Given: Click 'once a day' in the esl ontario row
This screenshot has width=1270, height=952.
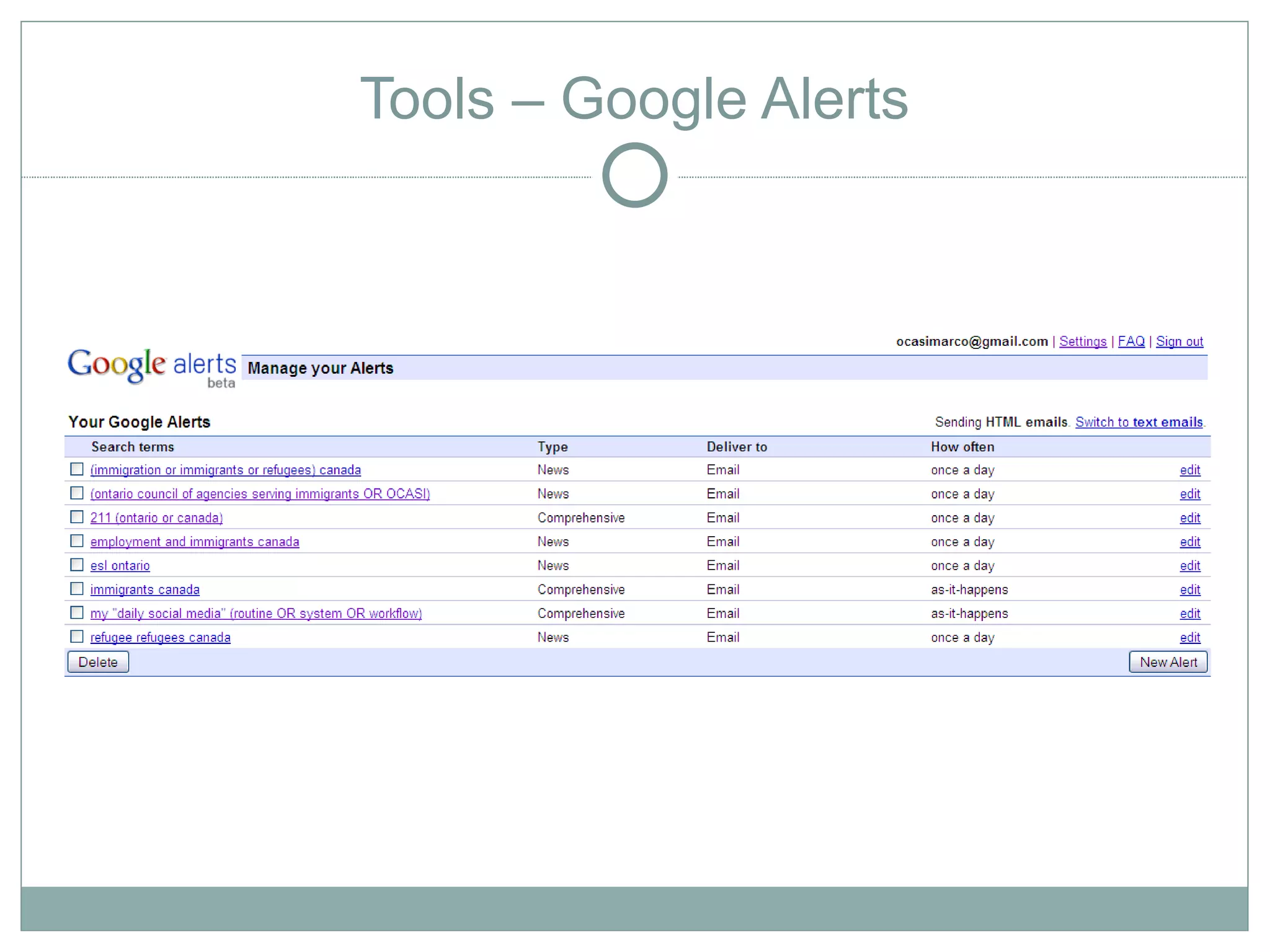Looking at the screenshot, I should tap(962, 566).
